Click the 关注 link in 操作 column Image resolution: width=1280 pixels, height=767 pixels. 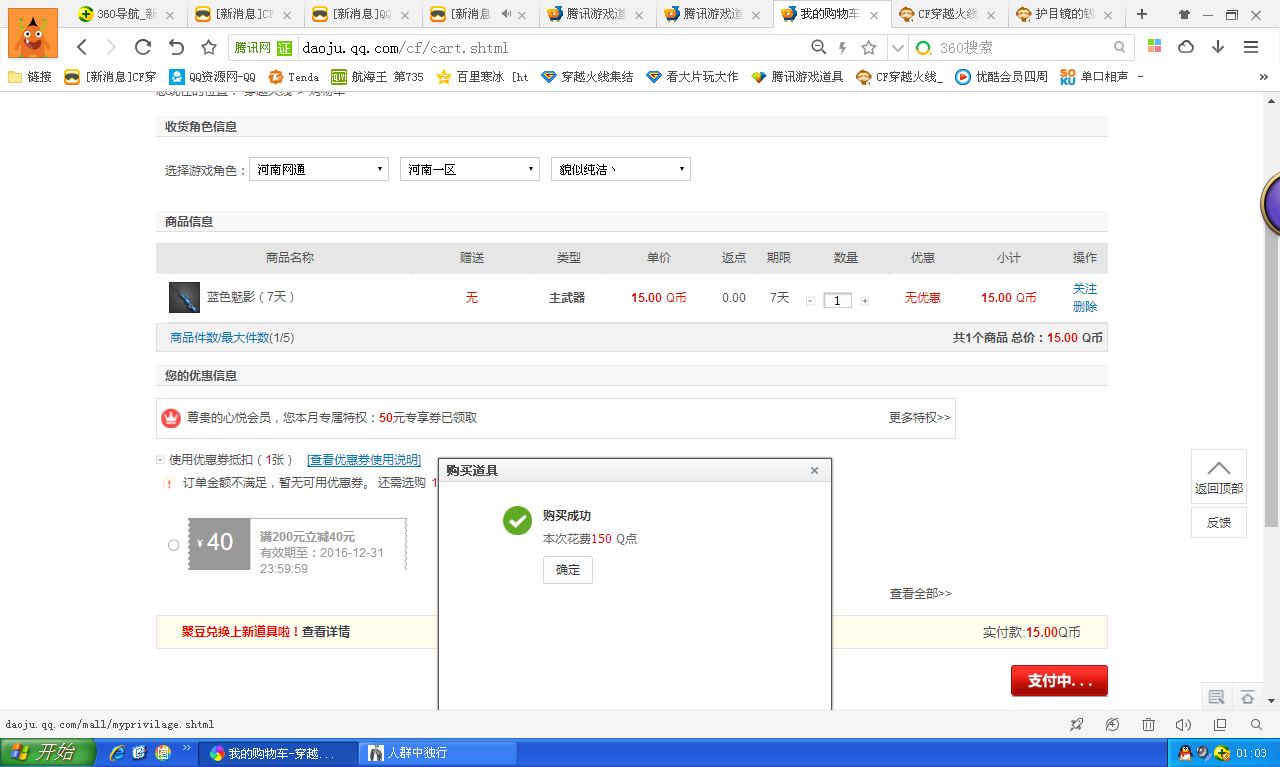pos(1085,288)
